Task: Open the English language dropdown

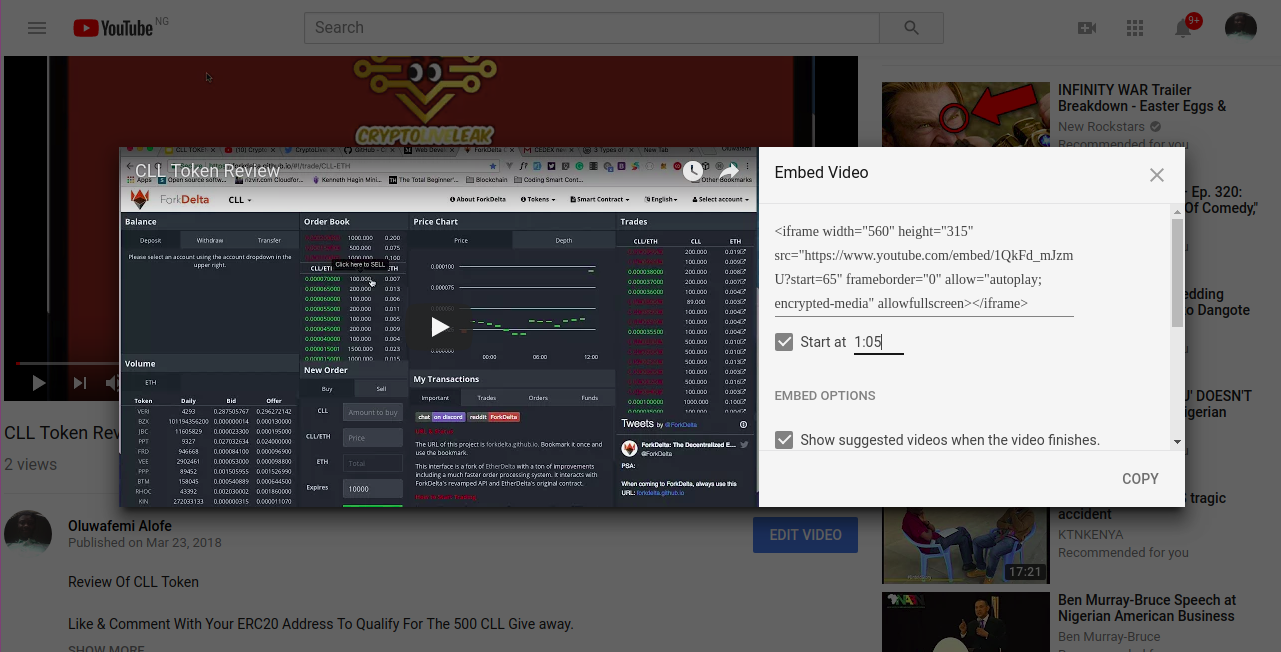Action: point(662,200)
